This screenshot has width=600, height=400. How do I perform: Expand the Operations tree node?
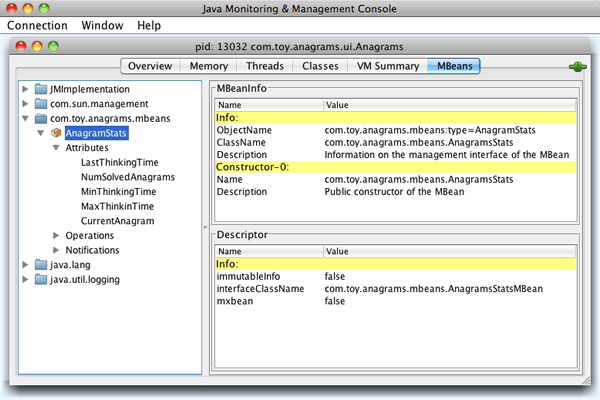56,236
